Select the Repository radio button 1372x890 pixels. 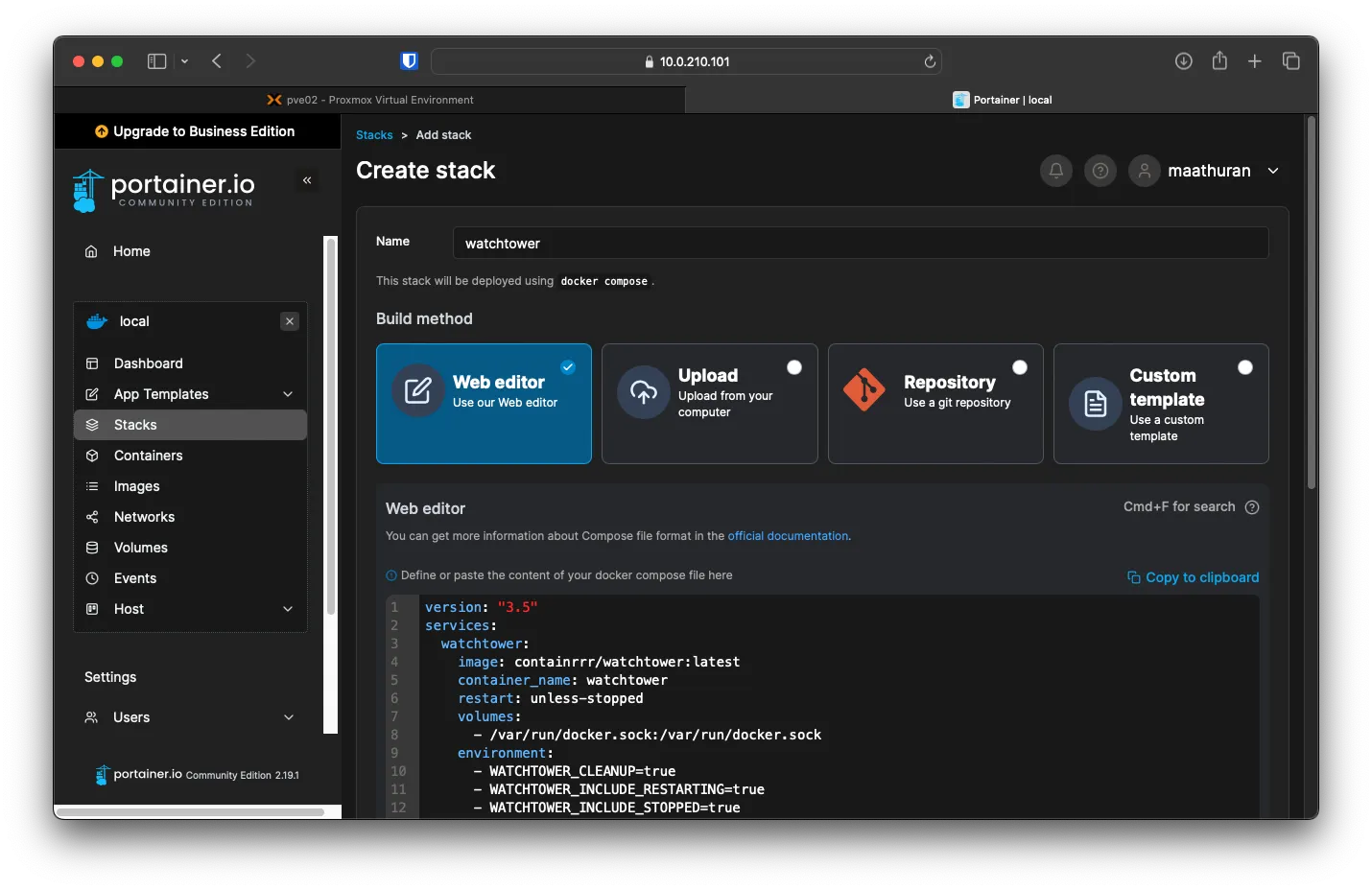1020,367
